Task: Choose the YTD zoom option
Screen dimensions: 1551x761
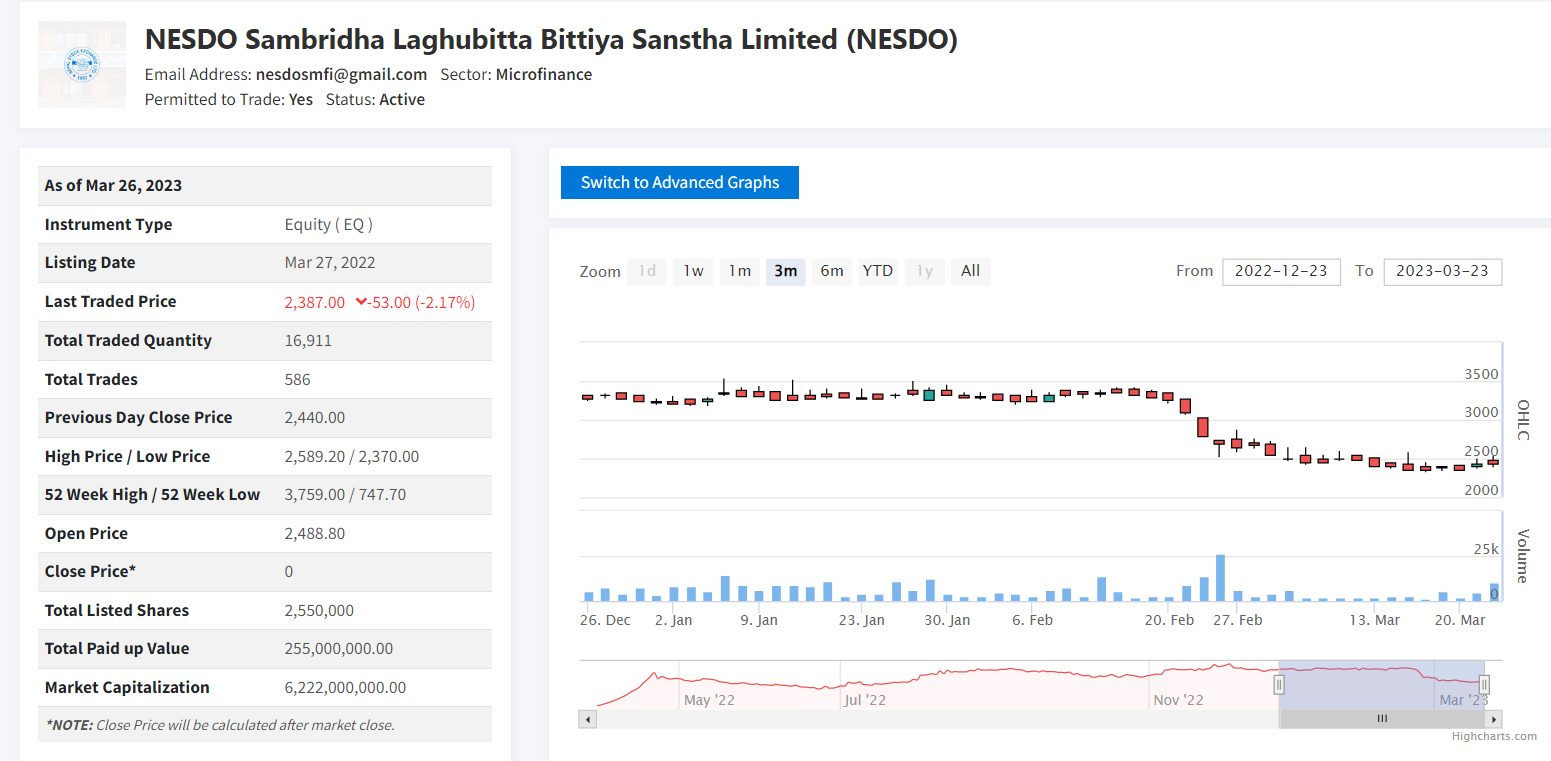Action: 877,271
